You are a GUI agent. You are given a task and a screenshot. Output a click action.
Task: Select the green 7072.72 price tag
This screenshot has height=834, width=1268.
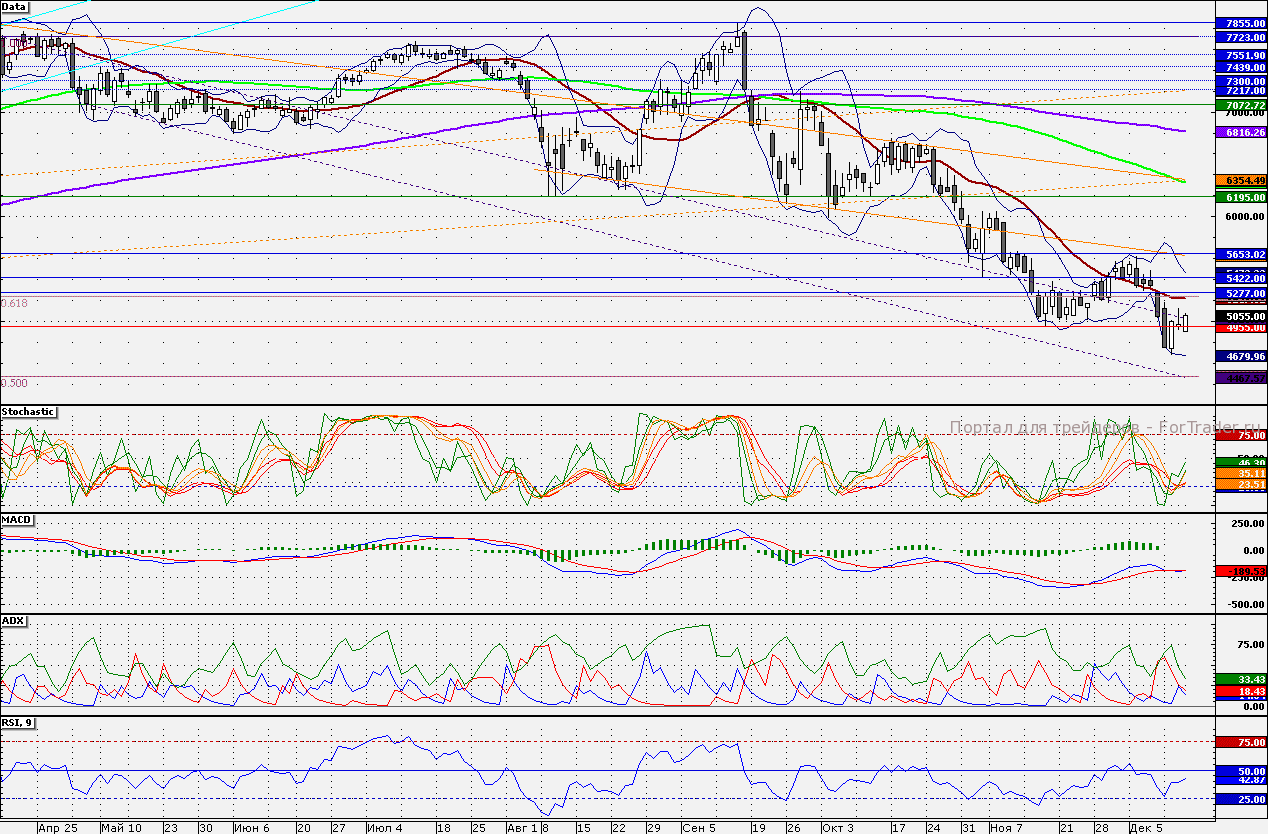pyautogui.click(x=1239, y=105)
